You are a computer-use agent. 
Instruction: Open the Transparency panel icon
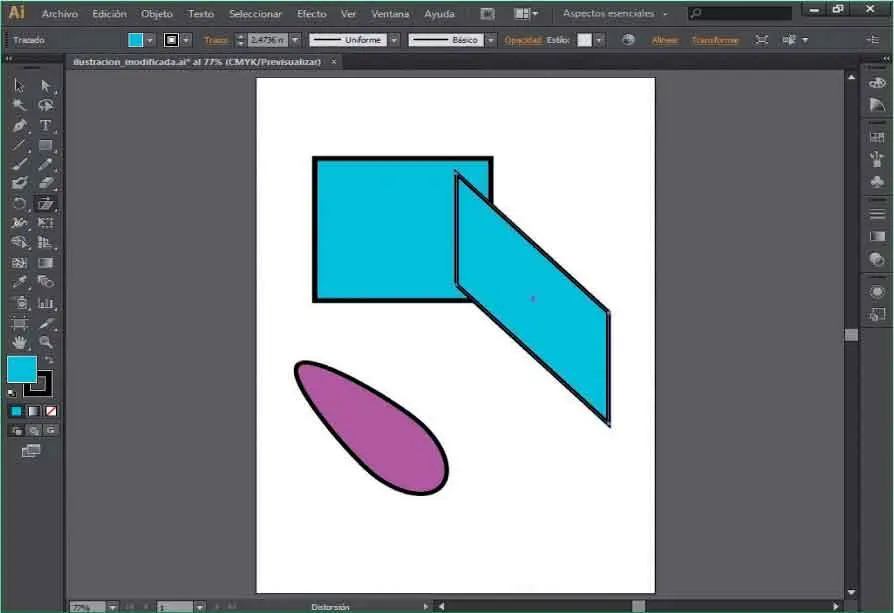click(x=877, y=259)
